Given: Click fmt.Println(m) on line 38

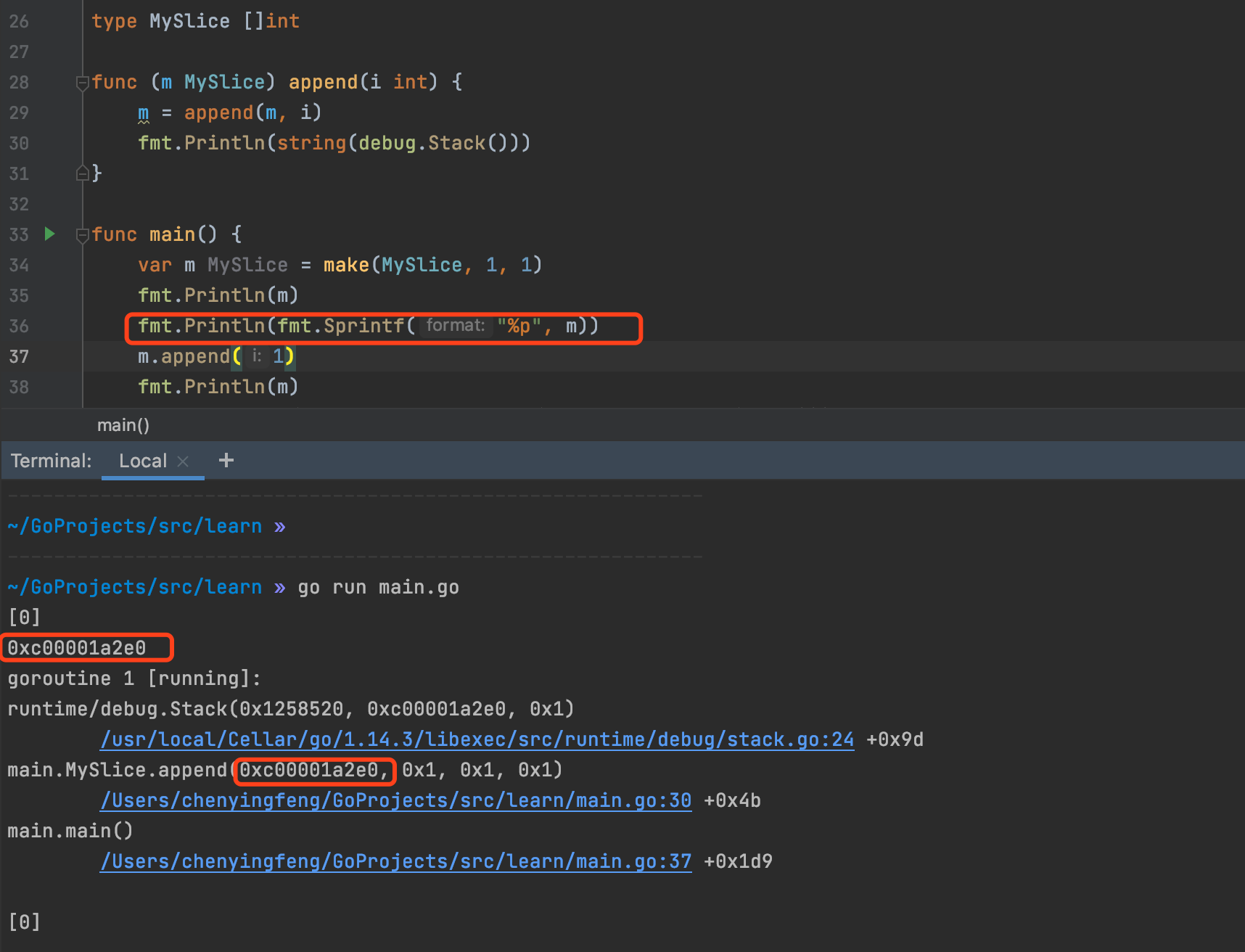Looking at the screenshot, I should (218, 387).
